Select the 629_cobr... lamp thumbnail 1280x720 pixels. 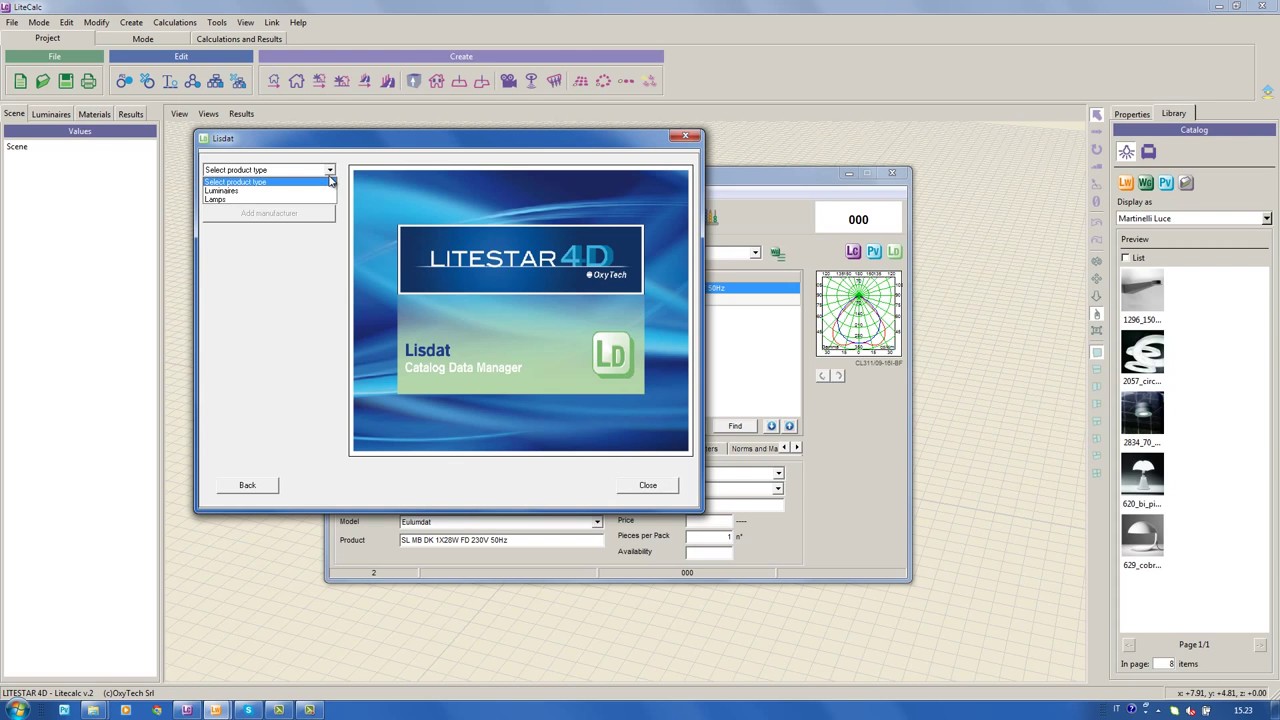tap(1142, 537)
